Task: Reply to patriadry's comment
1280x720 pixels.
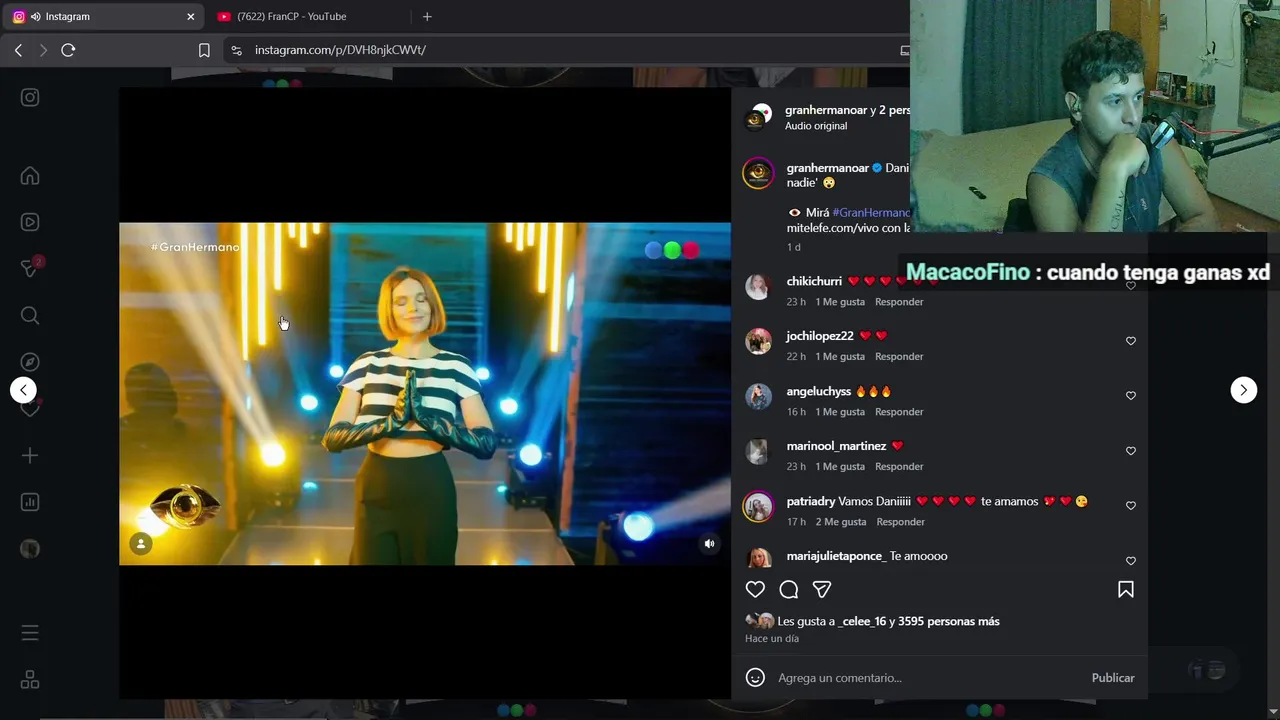Action: 901,522
